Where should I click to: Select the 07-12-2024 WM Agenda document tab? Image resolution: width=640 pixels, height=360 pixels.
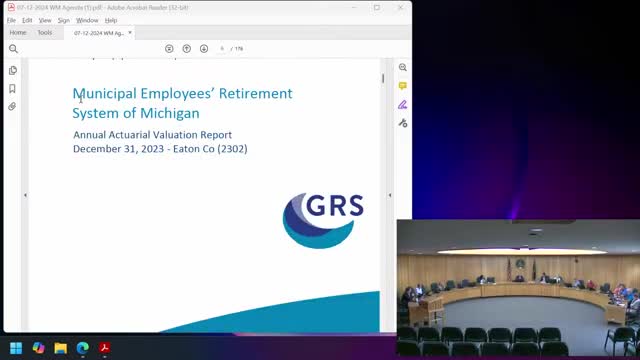click(99, 33)
